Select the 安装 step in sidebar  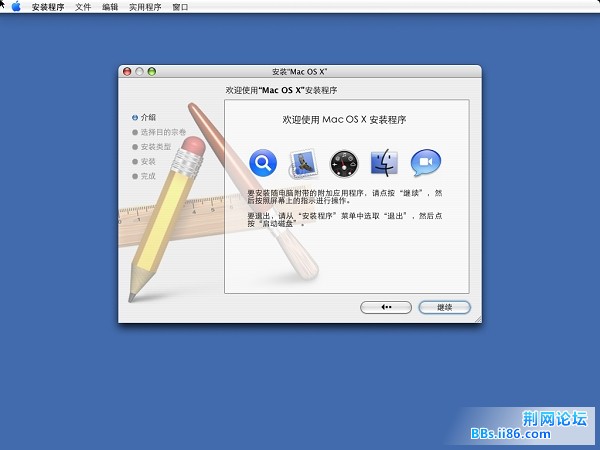pyautogui.click(x=144, y=161)
